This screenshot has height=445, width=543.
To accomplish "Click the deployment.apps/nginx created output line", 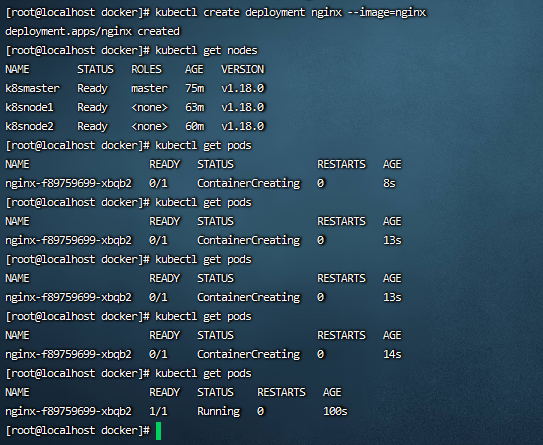I will coord(92,32).
